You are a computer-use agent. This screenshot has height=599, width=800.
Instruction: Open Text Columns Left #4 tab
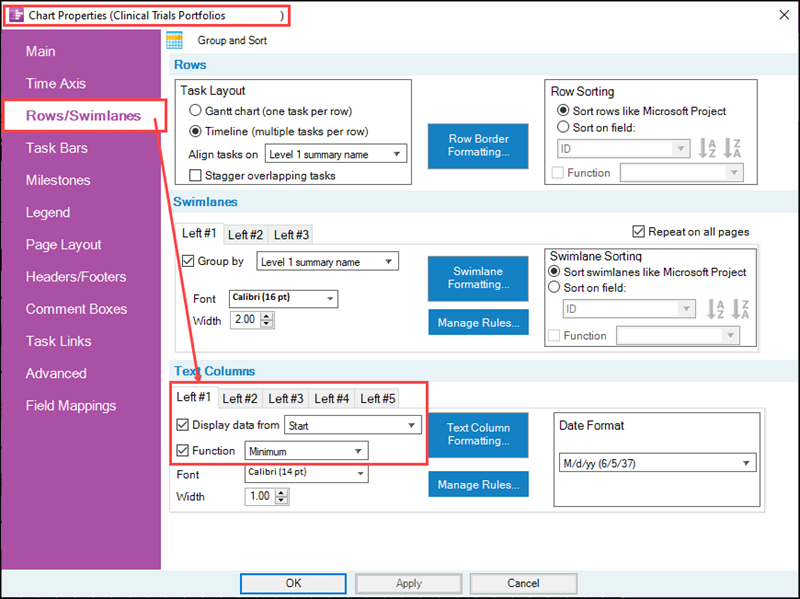[x=332, y=398]
